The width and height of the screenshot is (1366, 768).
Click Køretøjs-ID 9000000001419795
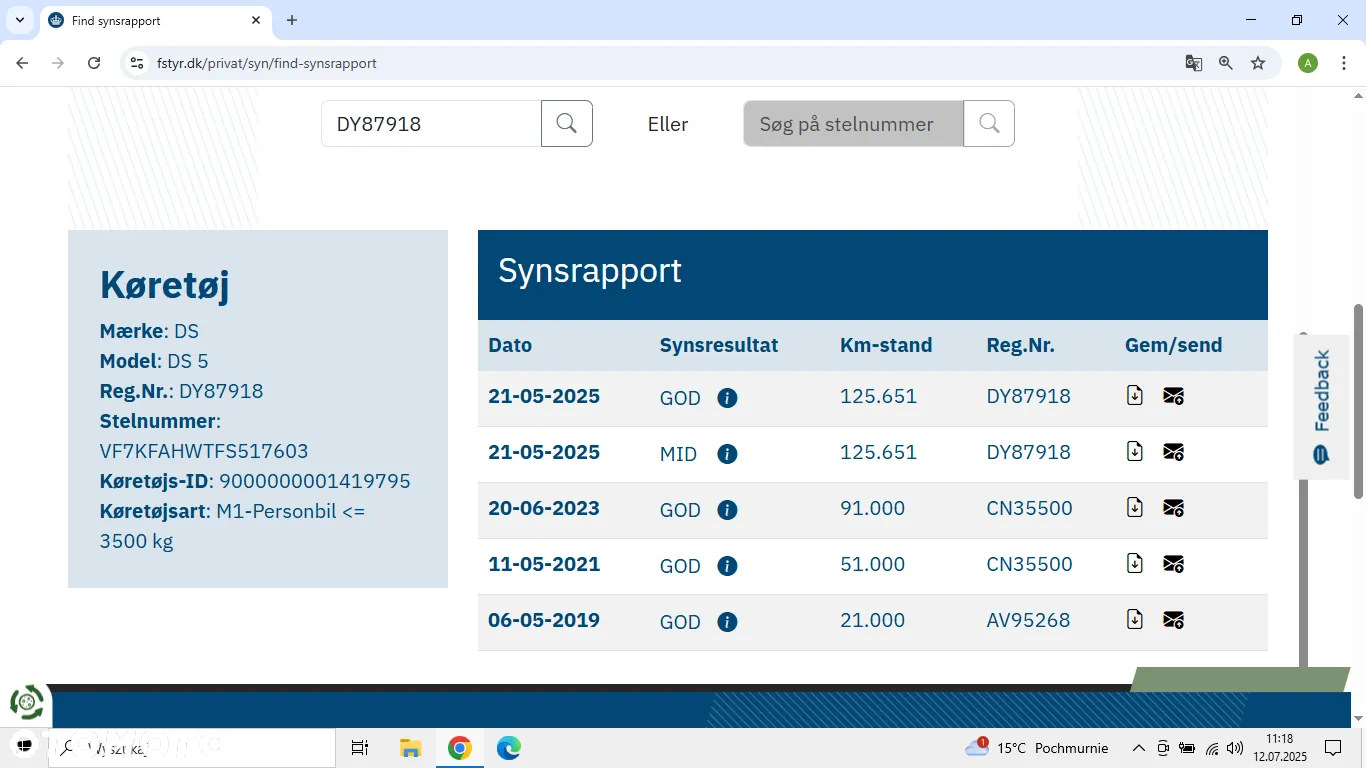click(315, 481)
